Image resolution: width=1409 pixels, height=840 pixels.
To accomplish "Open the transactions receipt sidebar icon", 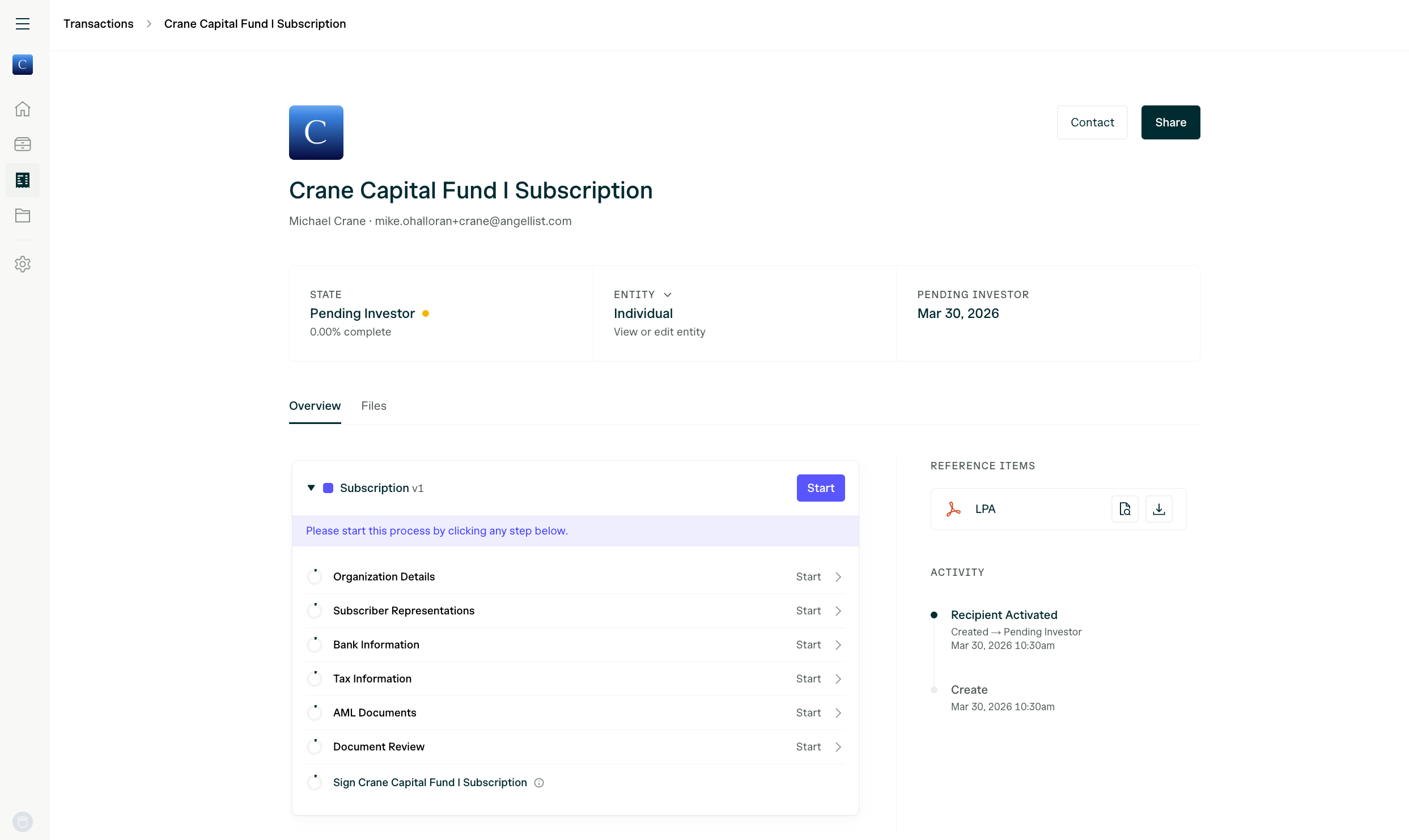I will [23, 180].
